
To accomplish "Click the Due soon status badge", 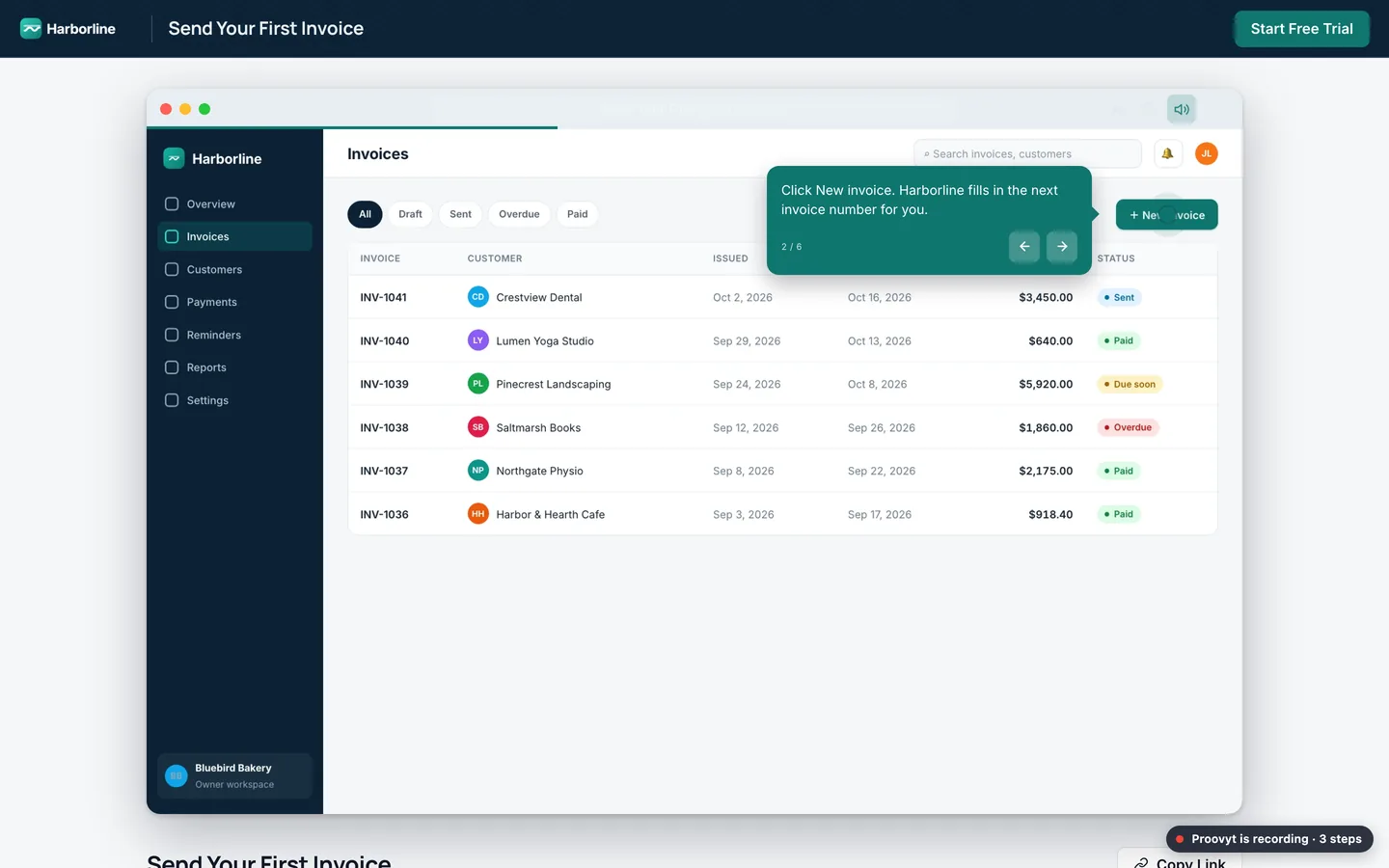I will 1130,384.
